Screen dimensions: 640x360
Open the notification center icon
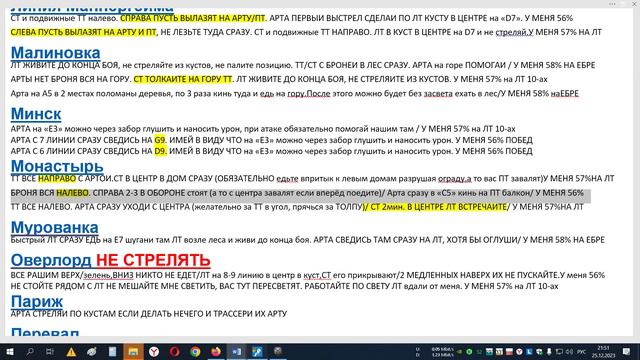pyautogui.click(x=627, y=352)
